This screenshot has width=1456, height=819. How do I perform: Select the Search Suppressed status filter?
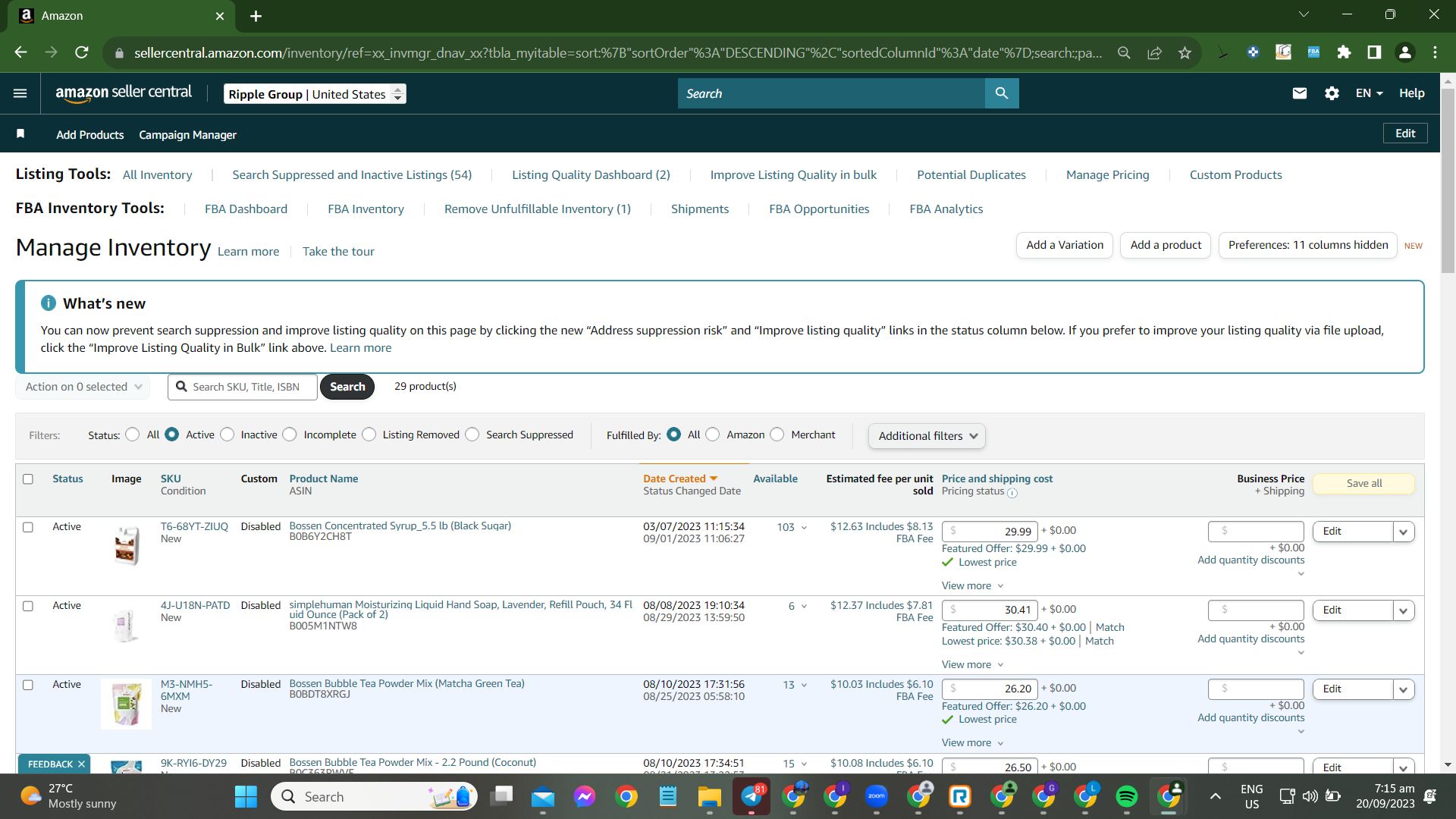pyautogui.click(x=472, y=435)
